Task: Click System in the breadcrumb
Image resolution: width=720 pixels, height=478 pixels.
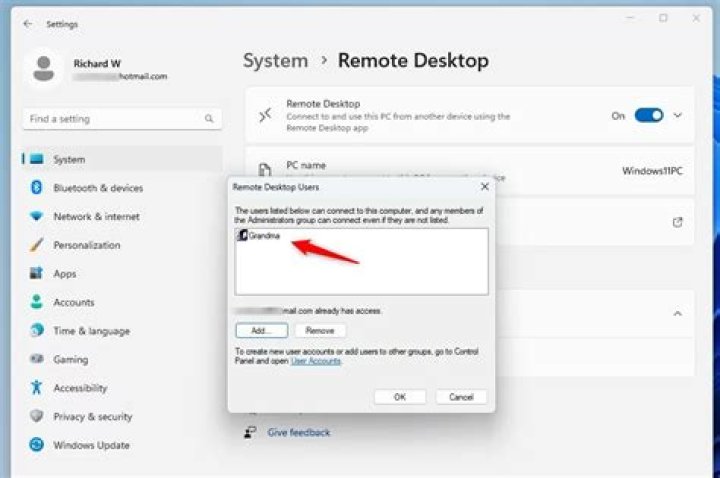Action: (276, 61)
